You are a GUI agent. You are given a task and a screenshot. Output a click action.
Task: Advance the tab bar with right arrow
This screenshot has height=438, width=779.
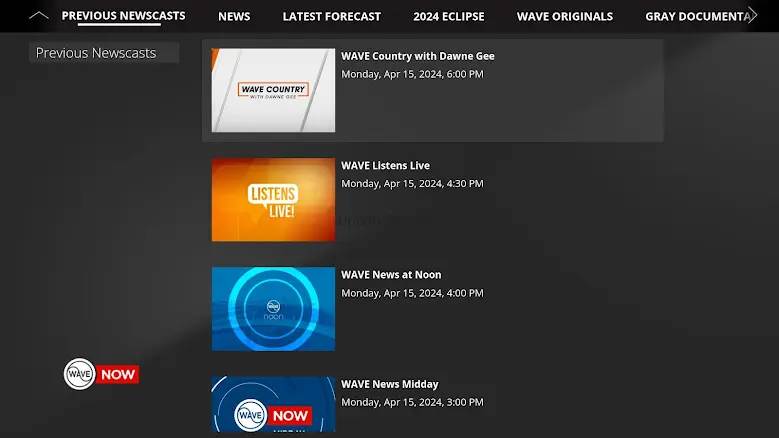click(753, 15)
